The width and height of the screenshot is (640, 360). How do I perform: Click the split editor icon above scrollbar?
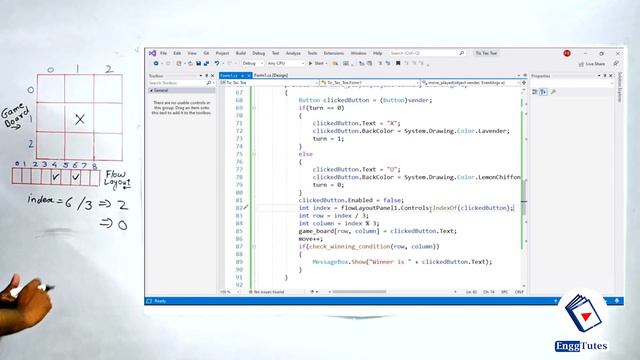524,83
